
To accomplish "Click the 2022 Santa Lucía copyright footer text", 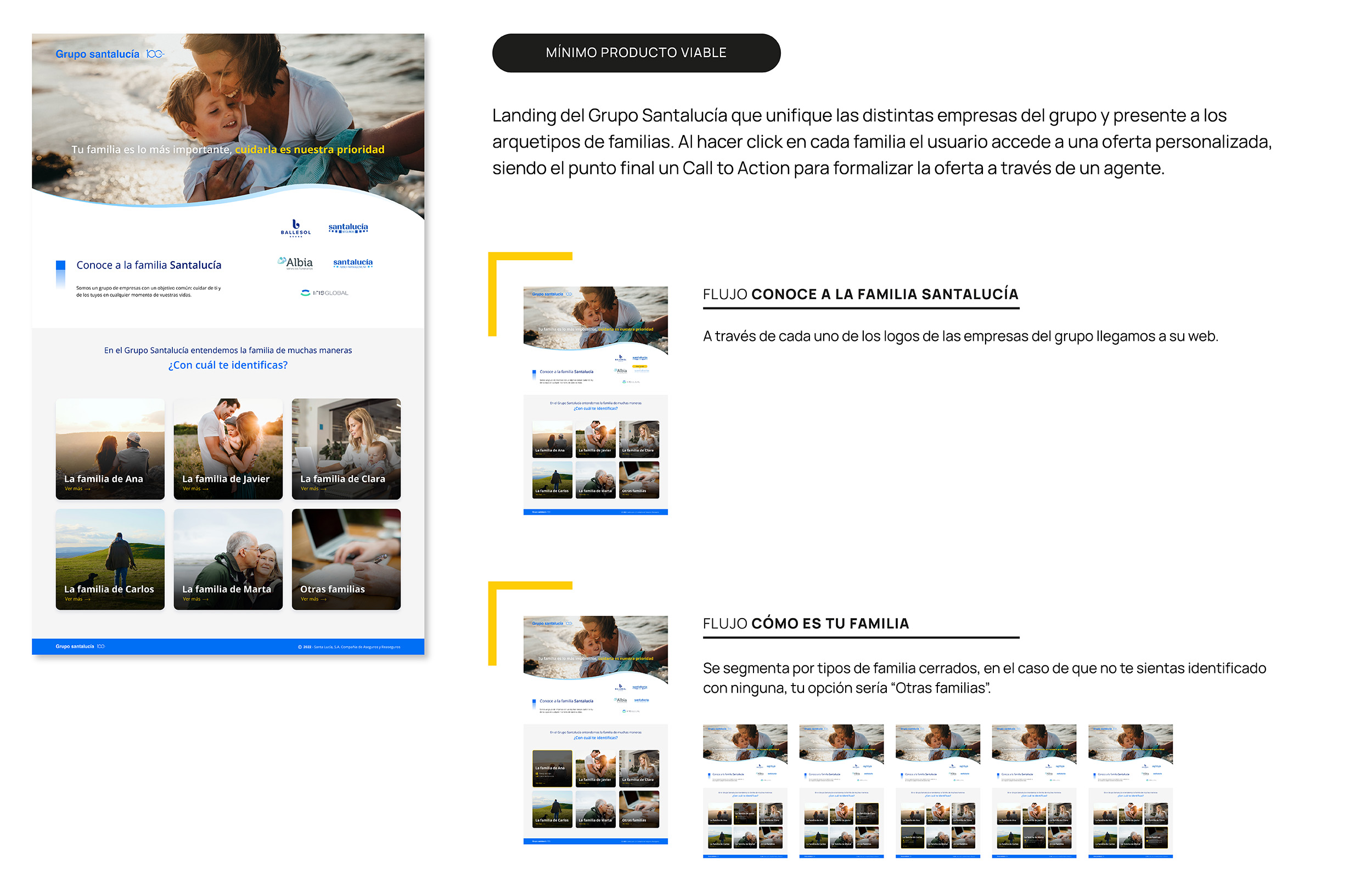I will 349,647.
